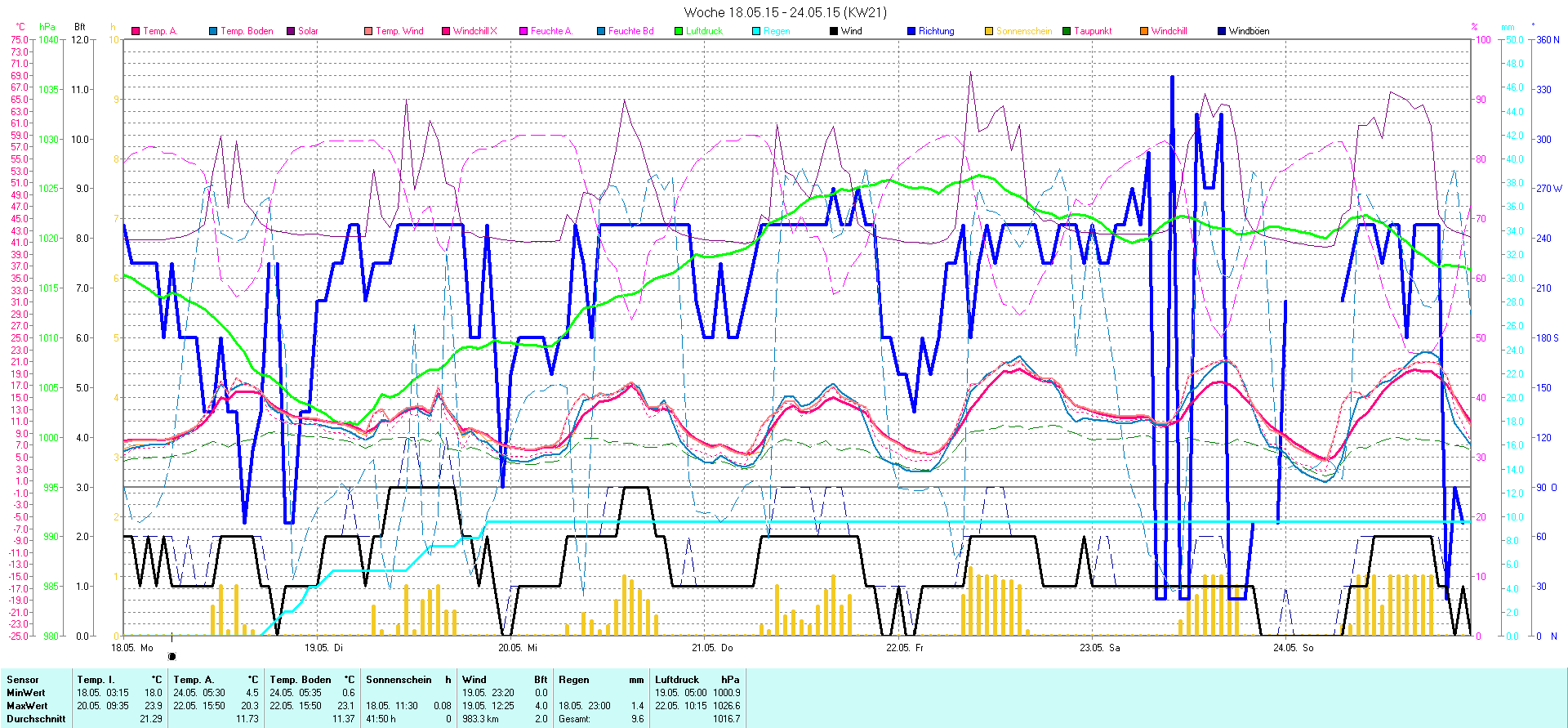Click the moon phase marker below the time axis
The width and height of the screenshot is (1568, 728).
coord(171,656)
